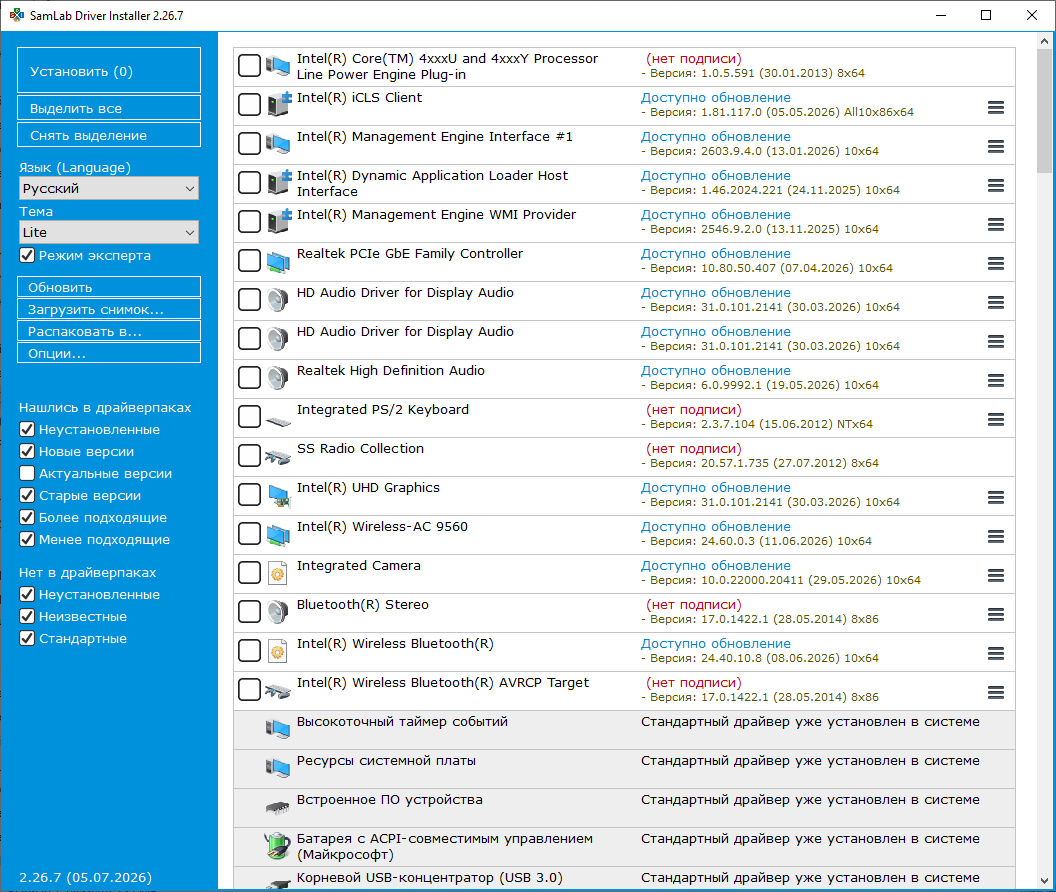Select the checkbox for Intel(R) Management Engine Interface #1

(x=249, y=144)
